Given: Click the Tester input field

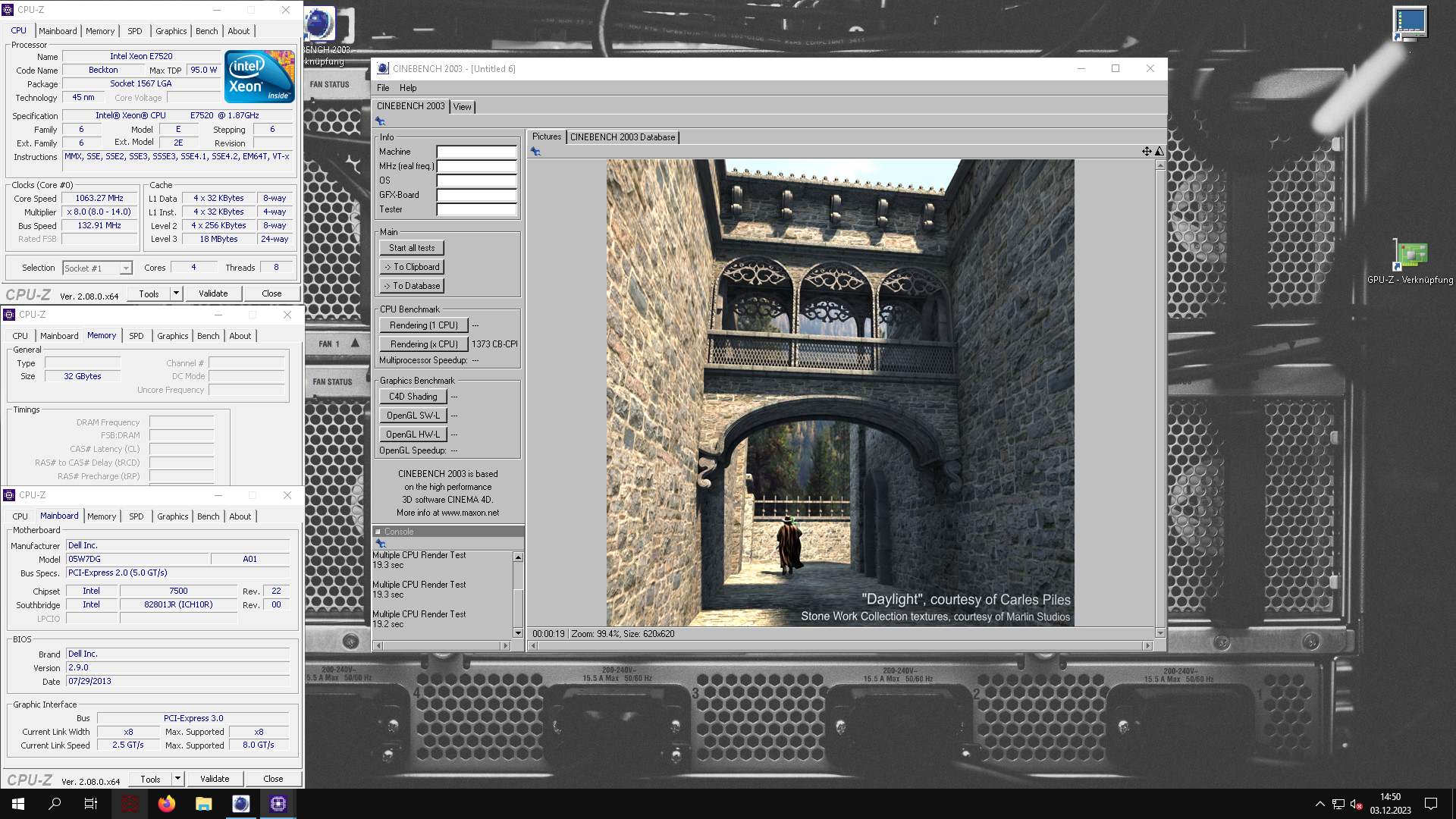Looking at the screenshot, I should 477,209.
